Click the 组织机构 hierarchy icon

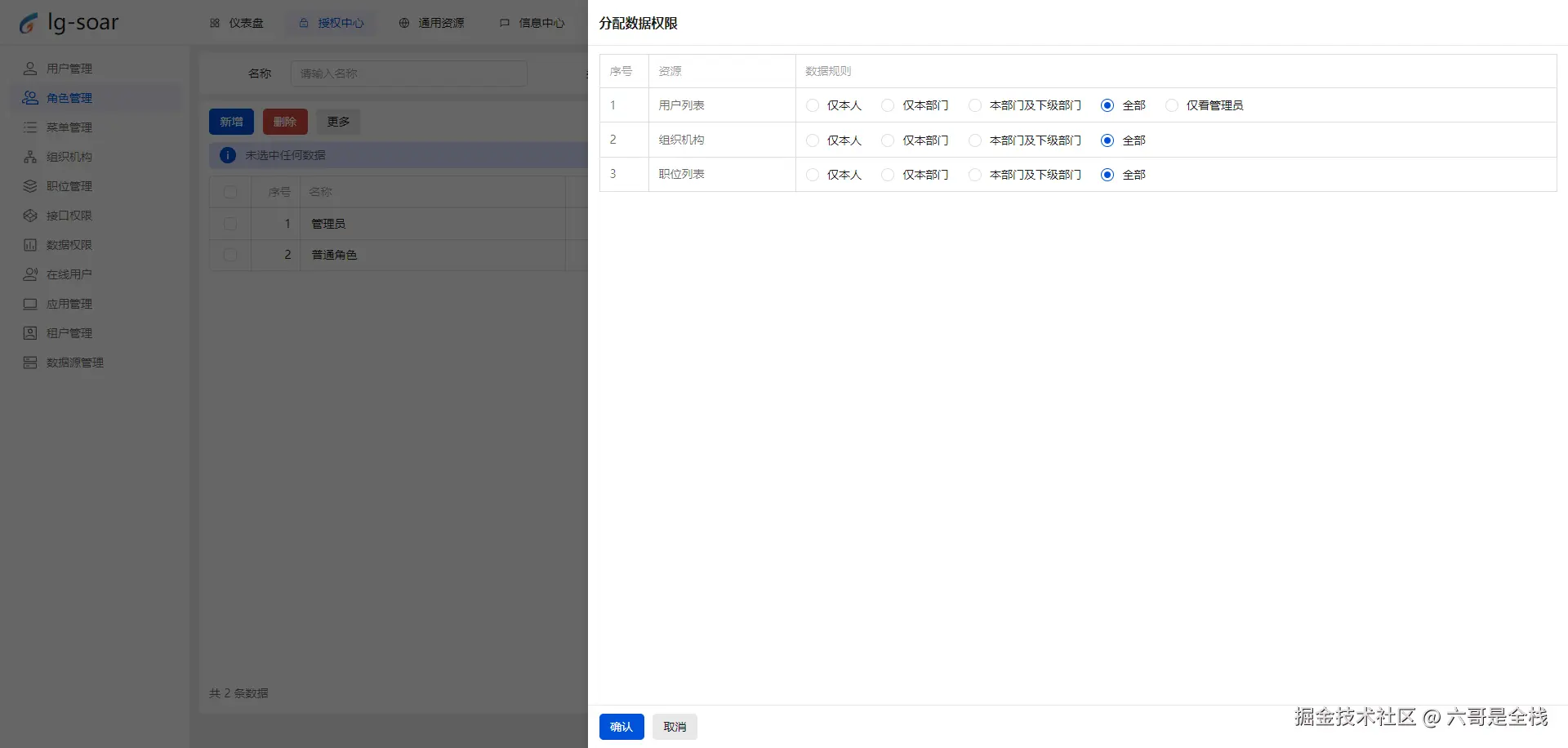coord(30,157)
